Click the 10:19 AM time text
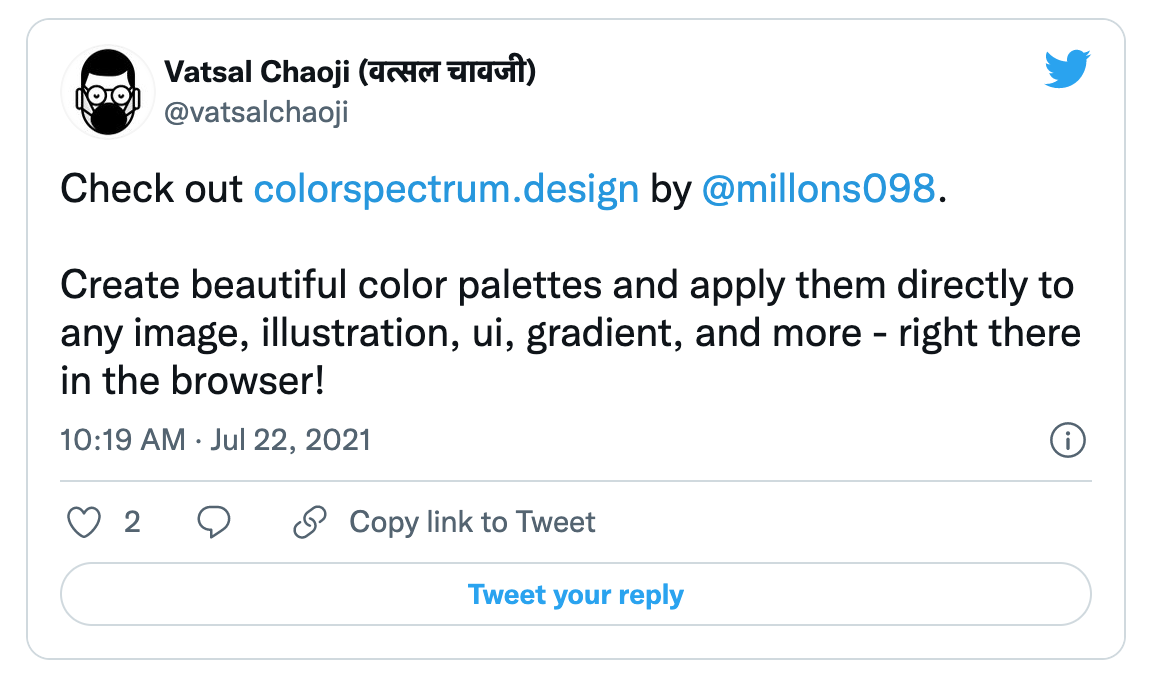1152x676 pixels. pos(122,440)
